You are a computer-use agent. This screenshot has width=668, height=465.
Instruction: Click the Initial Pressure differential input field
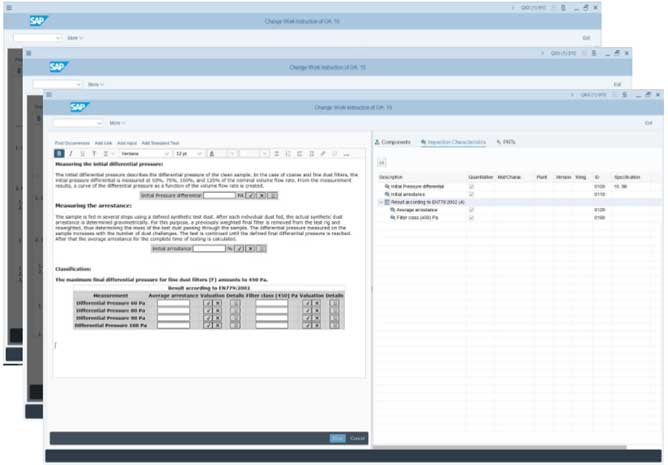219,195
